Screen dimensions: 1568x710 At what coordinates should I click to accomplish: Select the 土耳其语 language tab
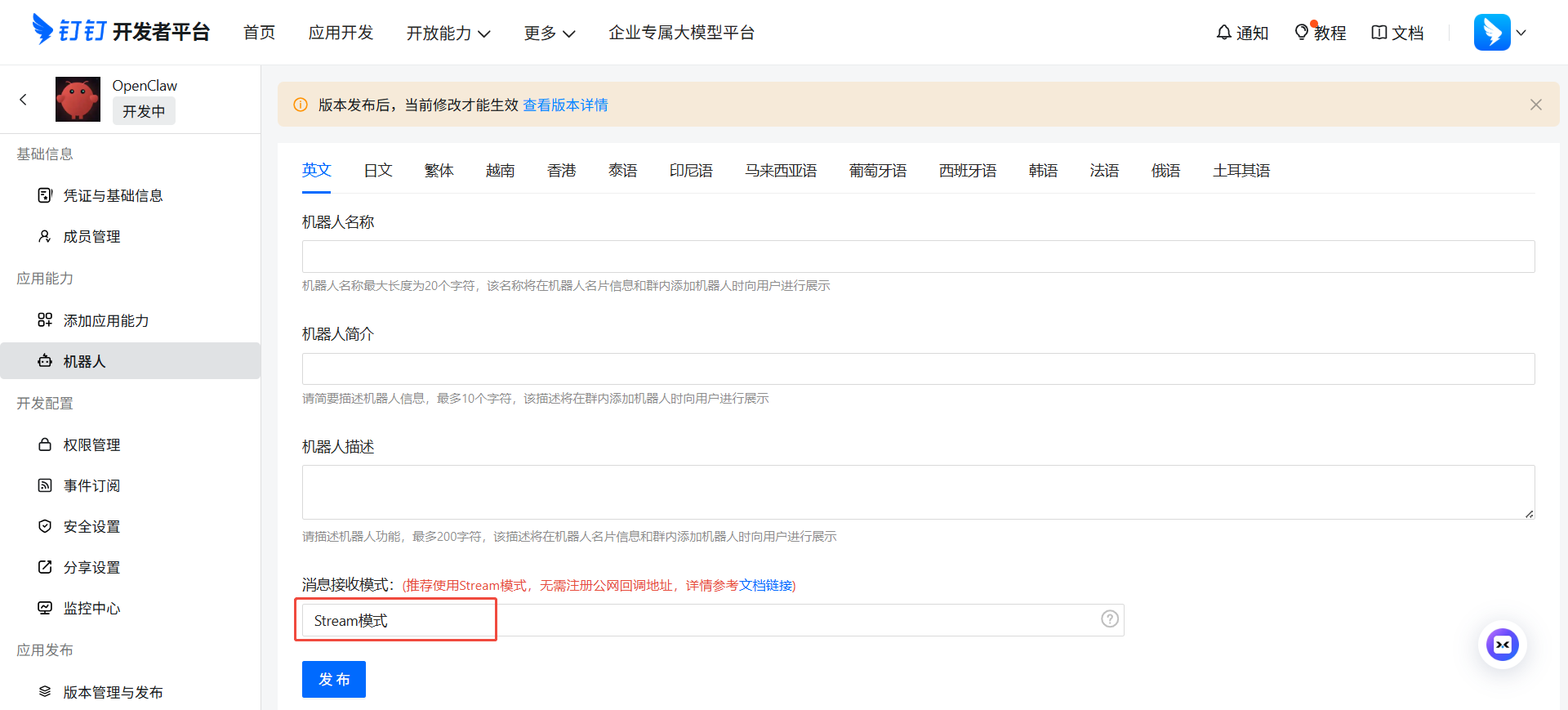pos(1241,171)
